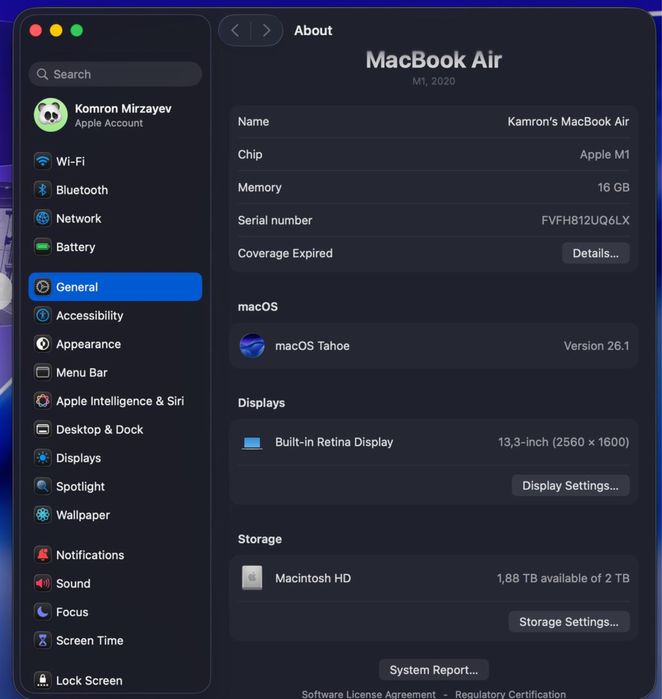
Task: Click the Coverage Expired label
Action: pyautogui.click(x=285, y=253)
